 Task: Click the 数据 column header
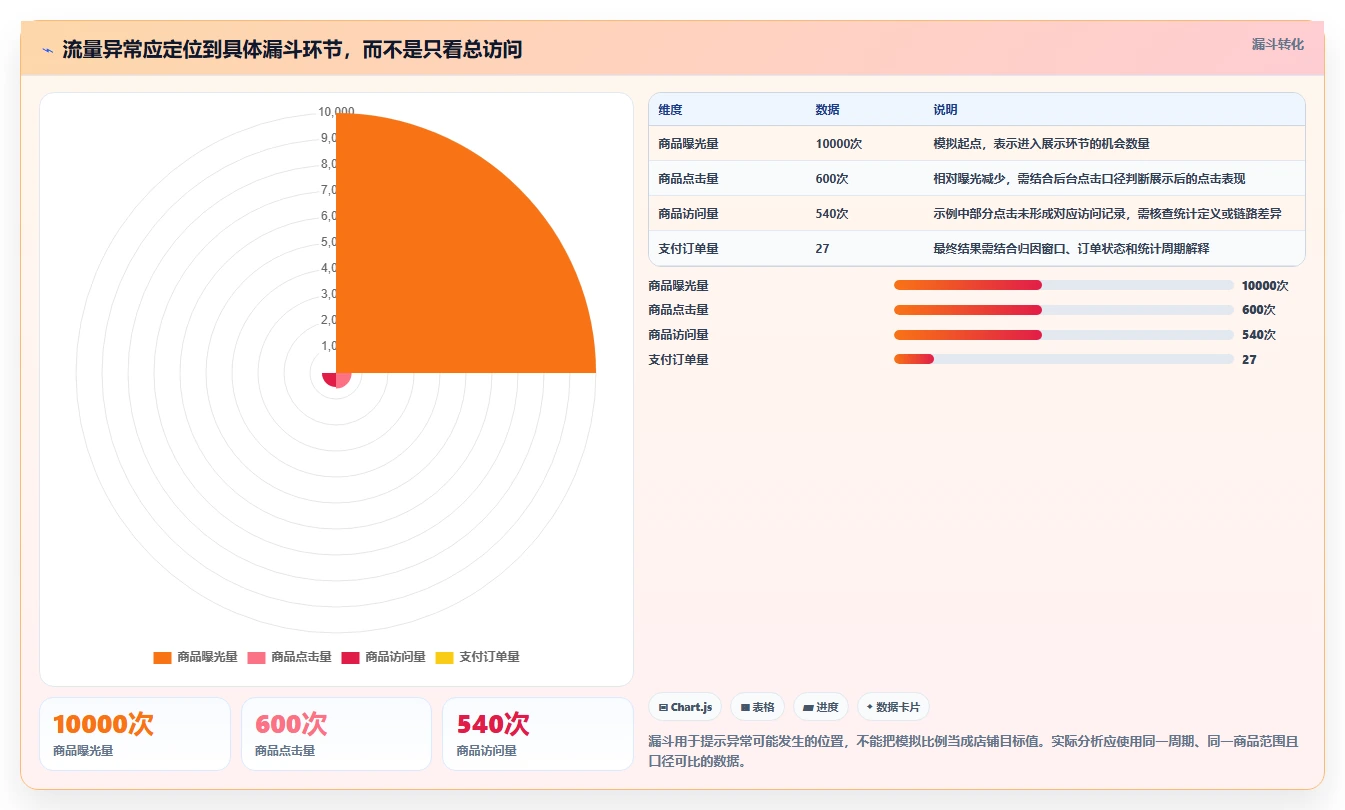click(x=827, y=110)
